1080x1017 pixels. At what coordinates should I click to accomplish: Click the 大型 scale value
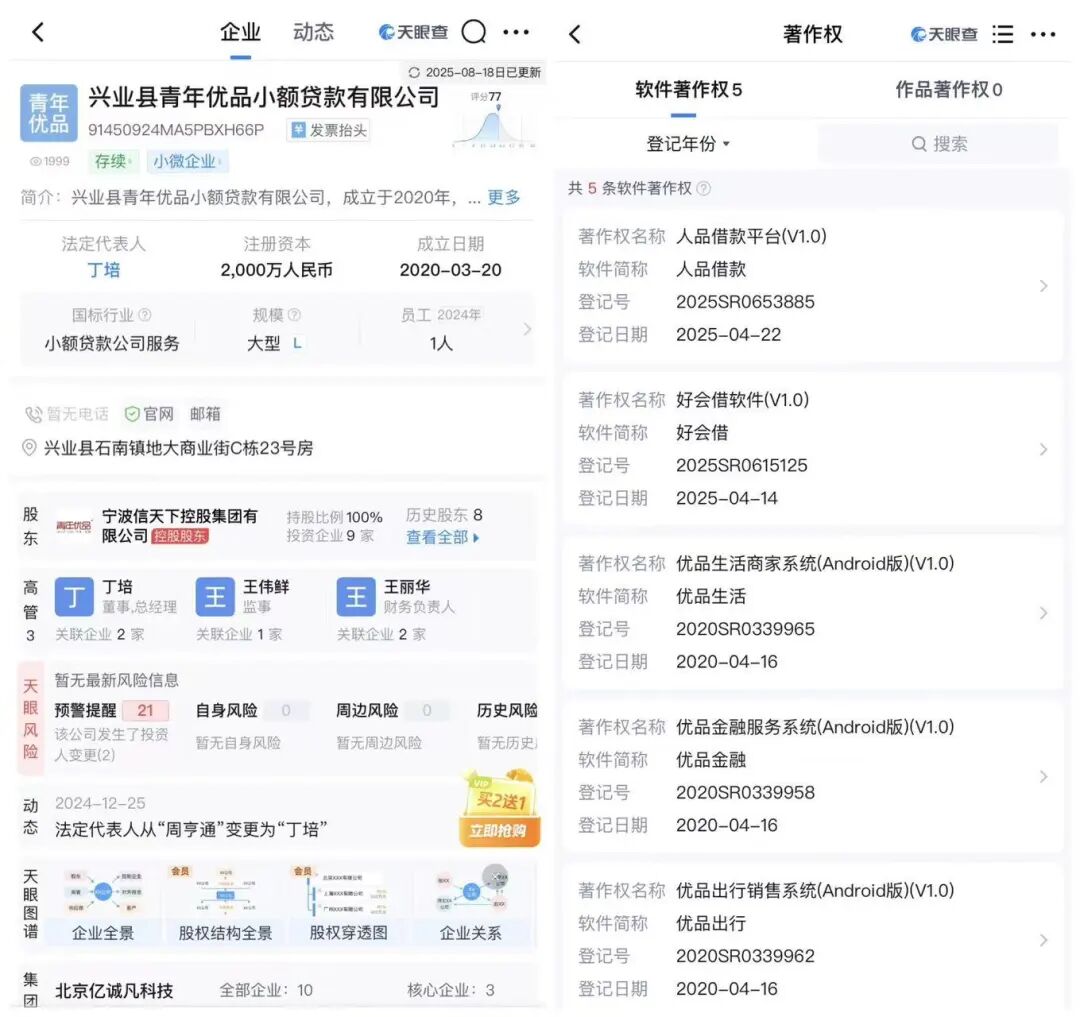(x=263, y=343)
